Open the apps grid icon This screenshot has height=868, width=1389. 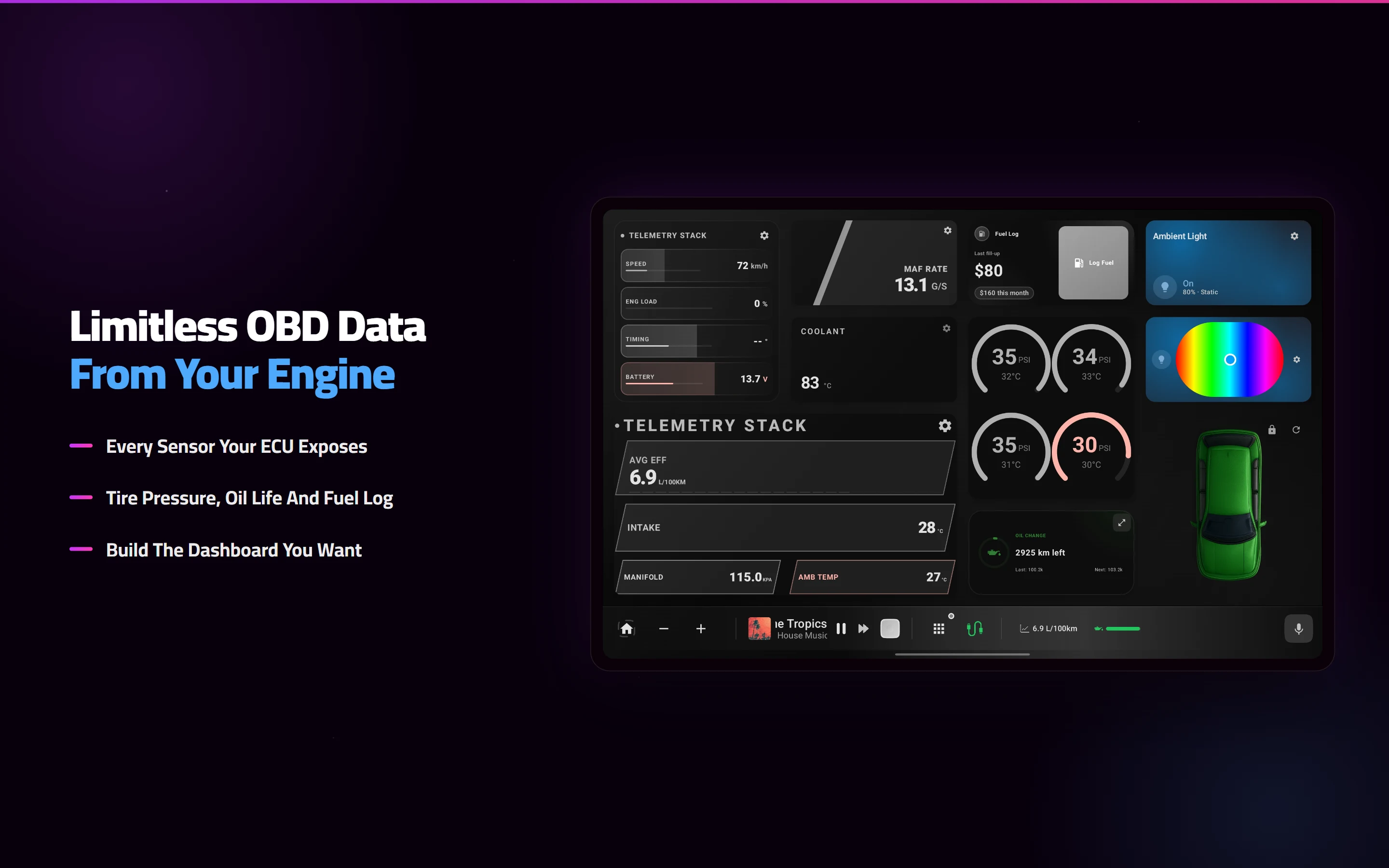point(939,629)
